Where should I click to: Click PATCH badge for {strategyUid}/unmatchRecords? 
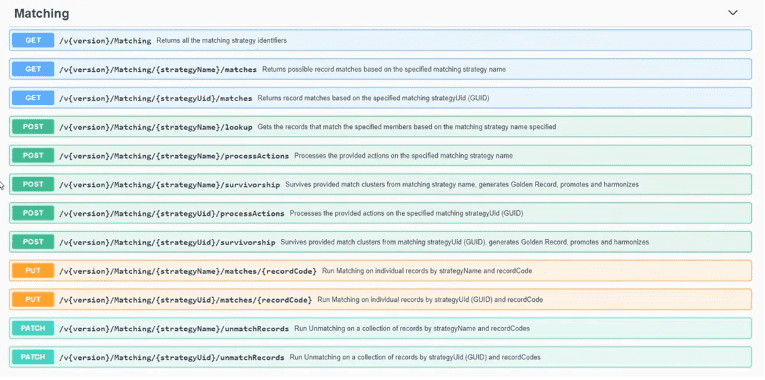tap(33, 357)
